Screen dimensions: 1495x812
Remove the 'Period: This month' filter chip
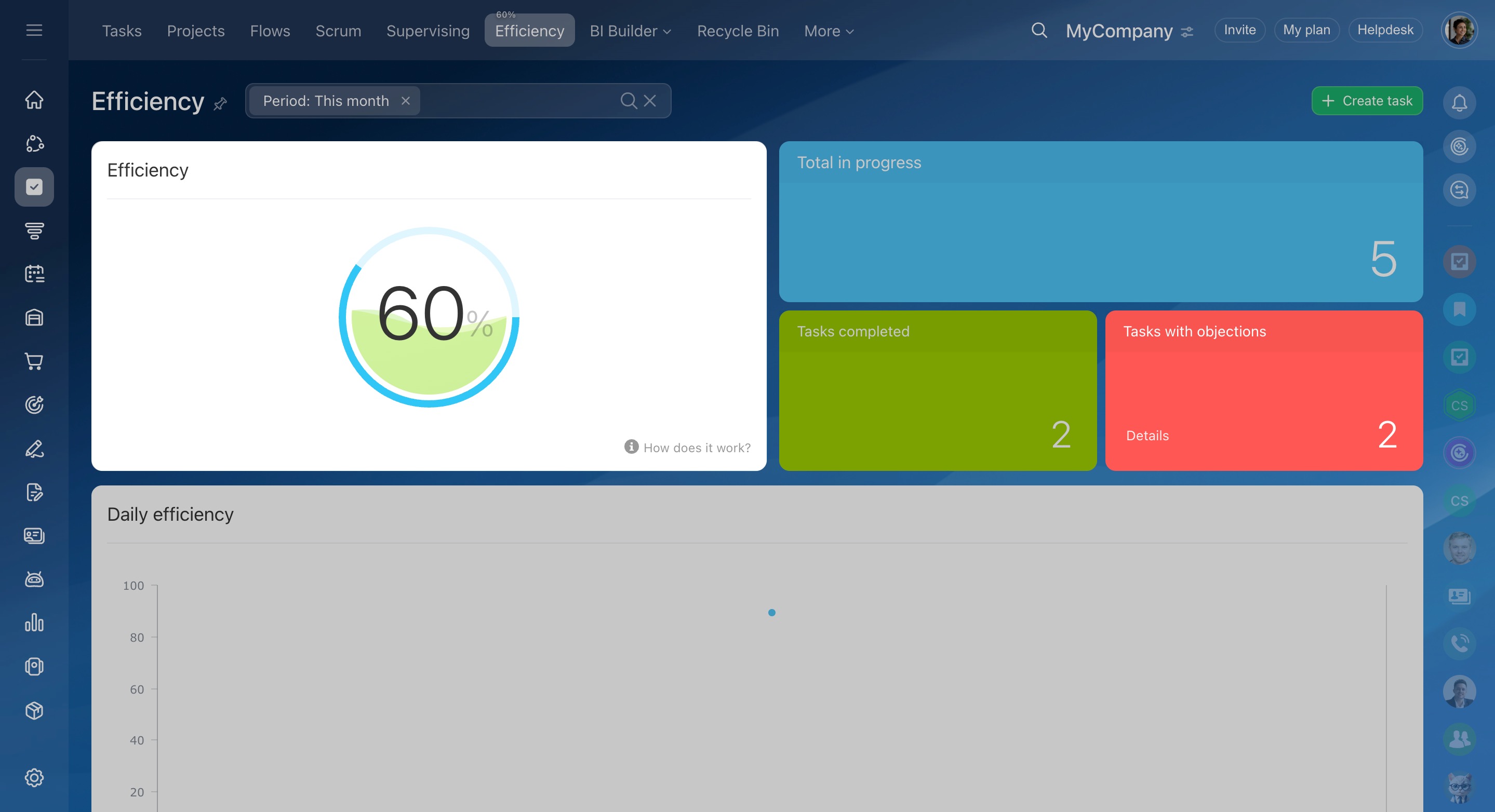coord(406,101)
